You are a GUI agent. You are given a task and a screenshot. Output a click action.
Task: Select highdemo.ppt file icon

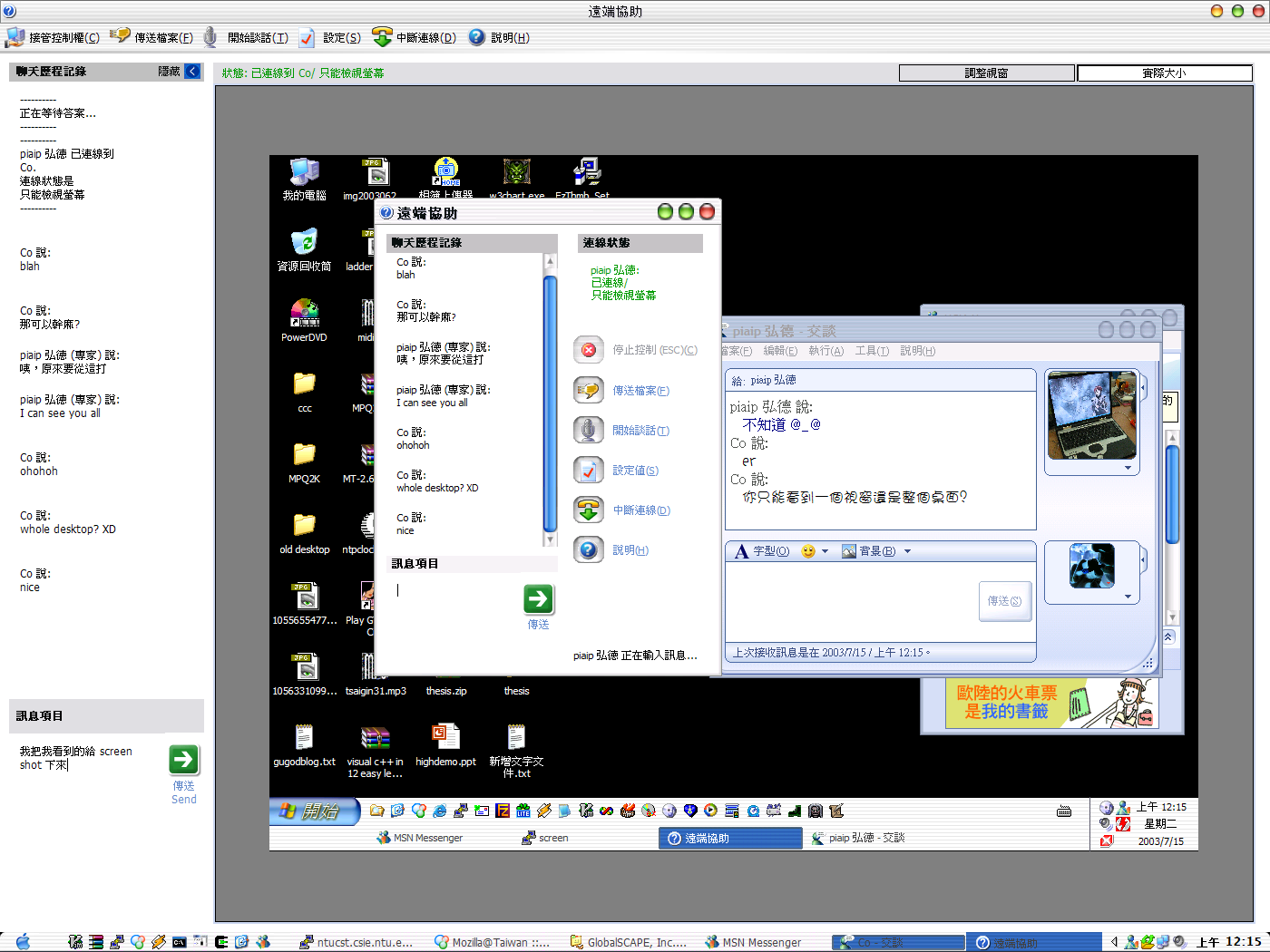click(445, 744)
